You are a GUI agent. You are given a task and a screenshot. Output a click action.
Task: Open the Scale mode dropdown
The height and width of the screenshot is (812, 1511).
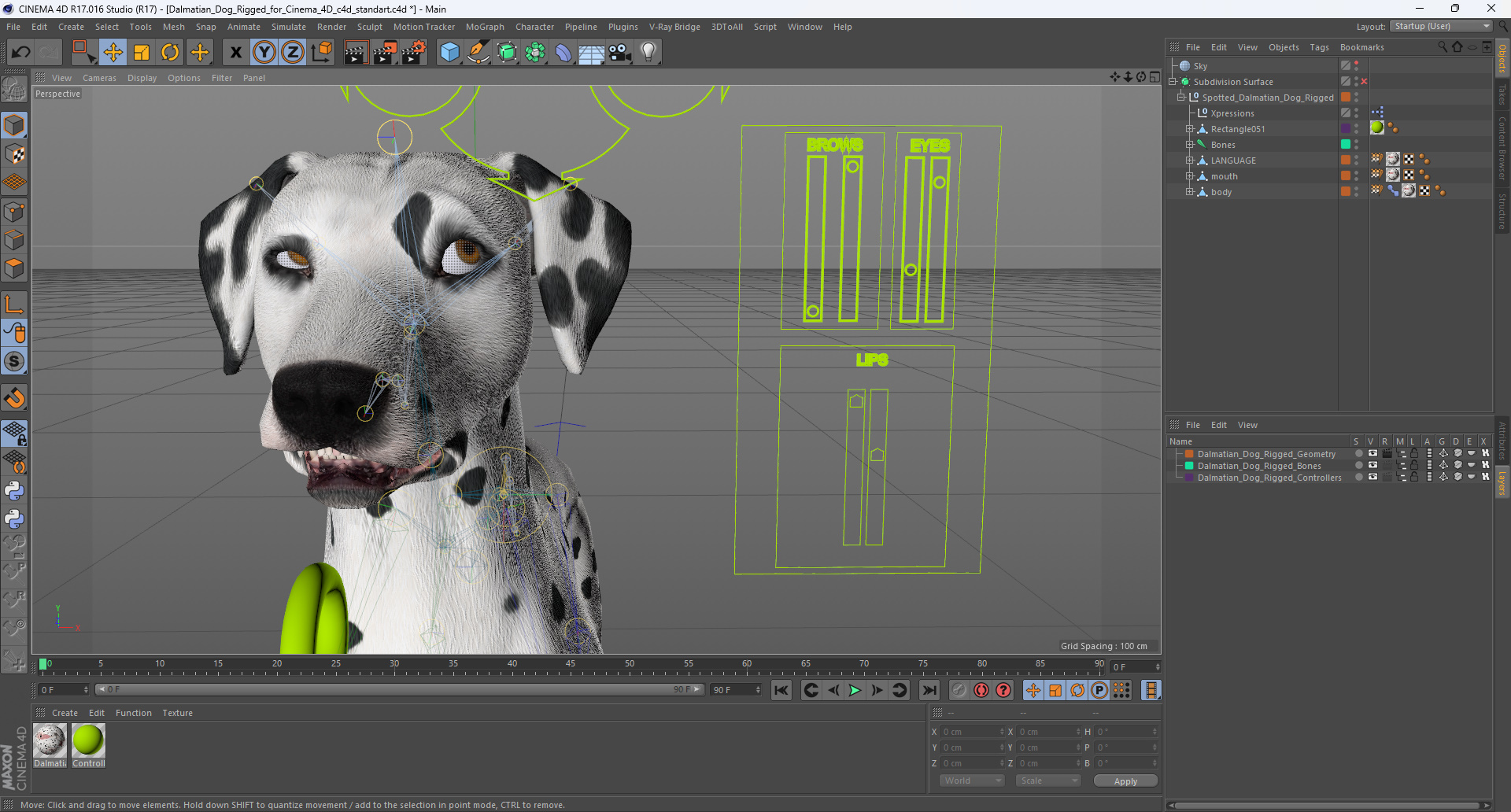1047,781
